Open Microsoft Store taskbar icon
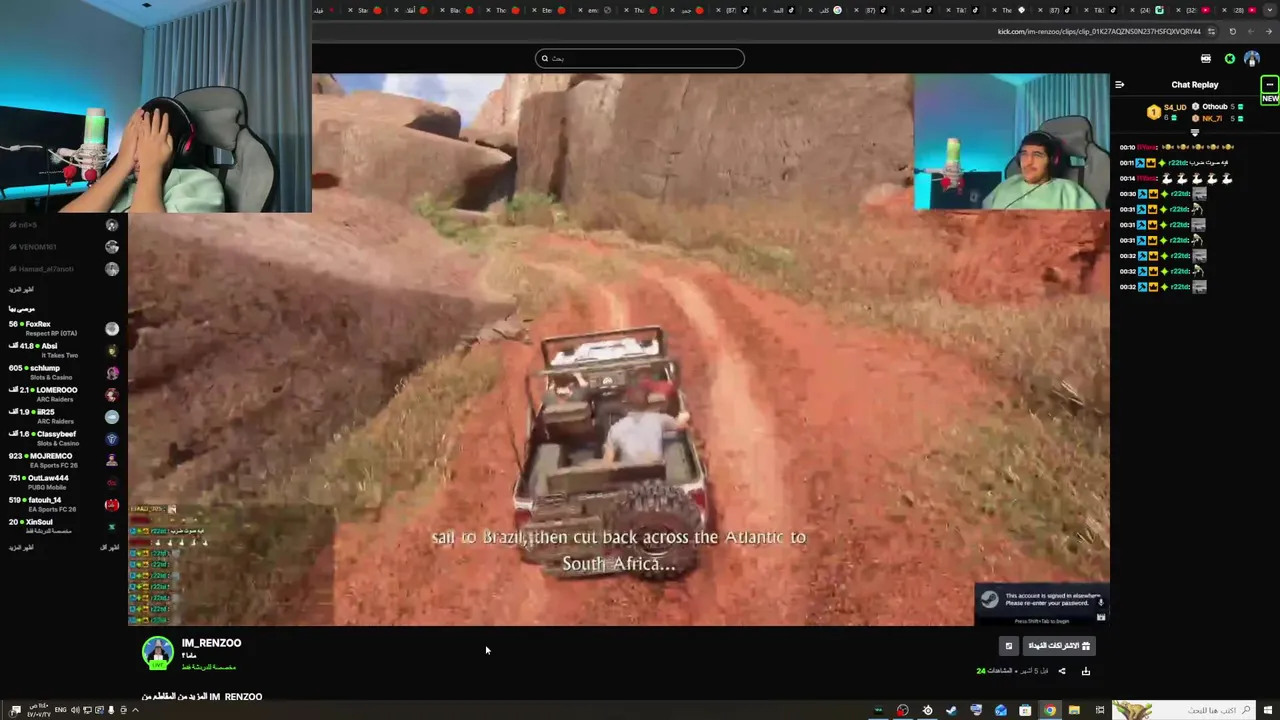The width and height of the screenshot is (1280, 720). (x=1025, y=710)
